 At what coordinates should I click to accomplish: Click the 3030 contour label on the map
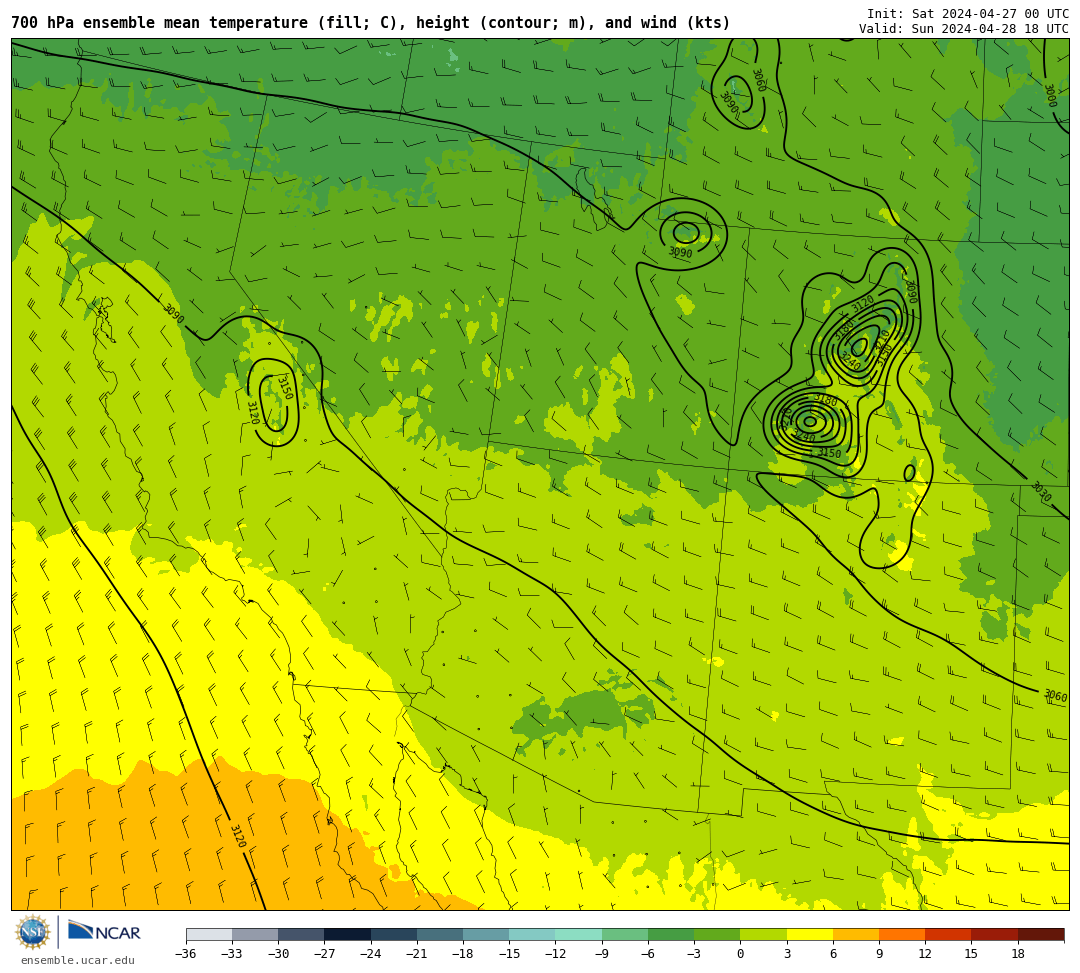[1041, 492]
